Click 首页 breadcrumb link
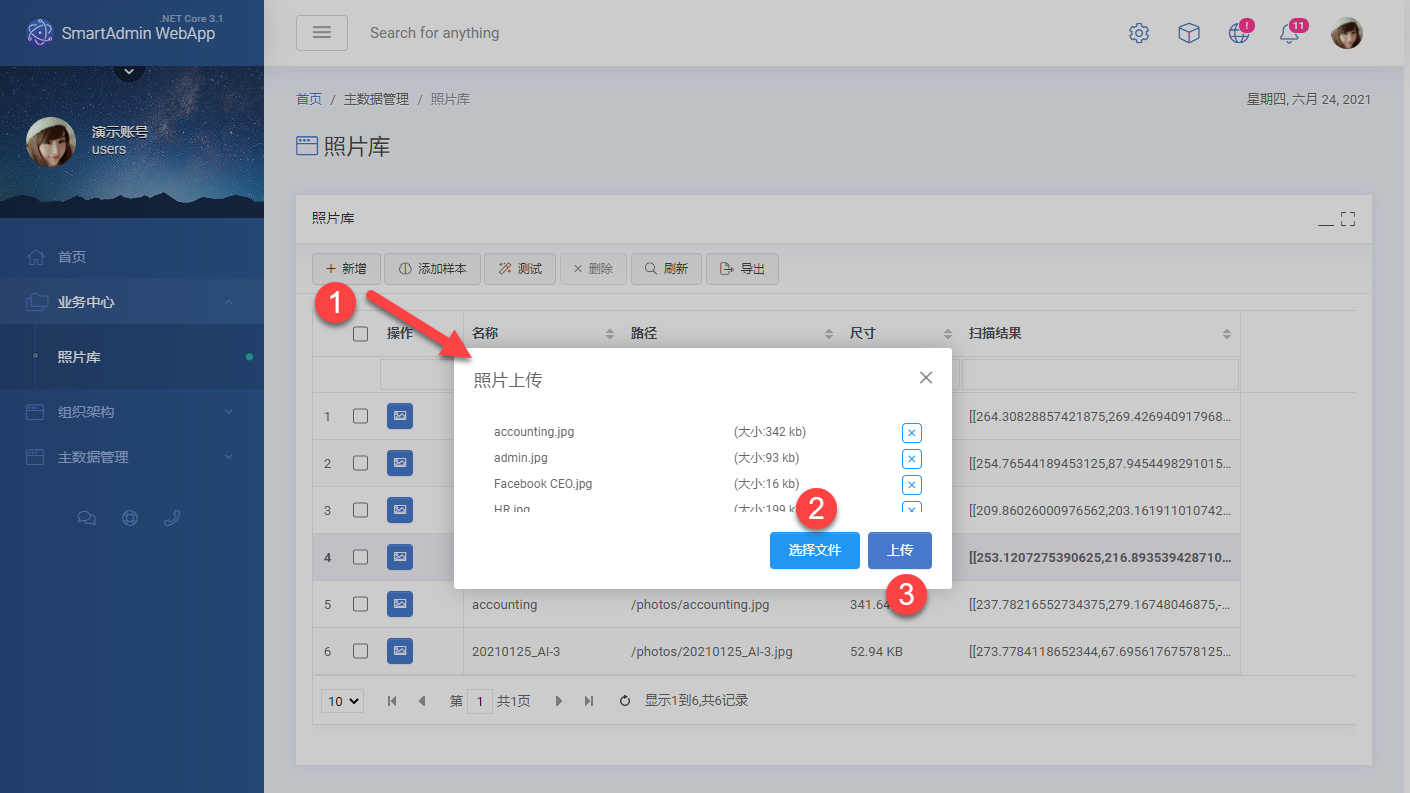1410x793 pixels. pyautogui.click(x=309, y=99)
